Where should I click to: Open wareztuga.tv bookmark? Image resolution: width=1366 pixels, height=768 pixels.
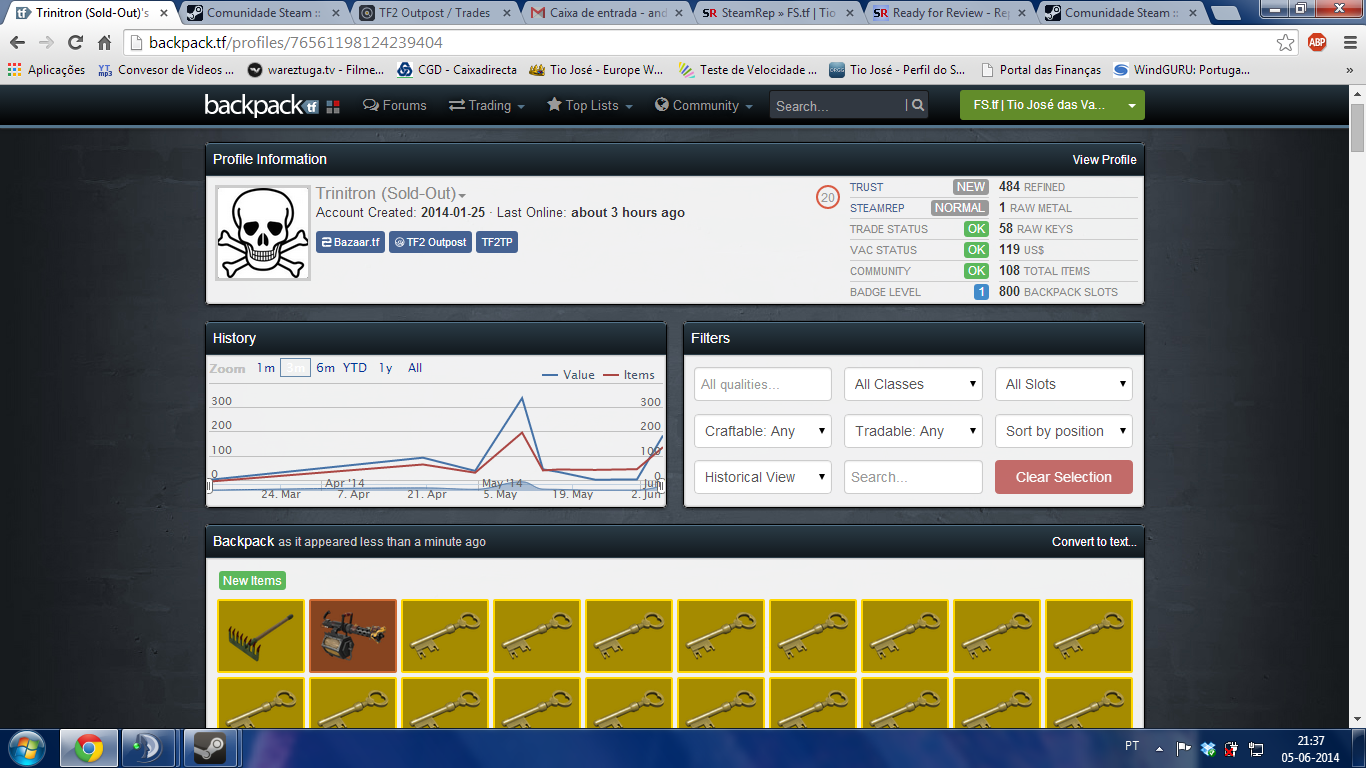point(315,70)
